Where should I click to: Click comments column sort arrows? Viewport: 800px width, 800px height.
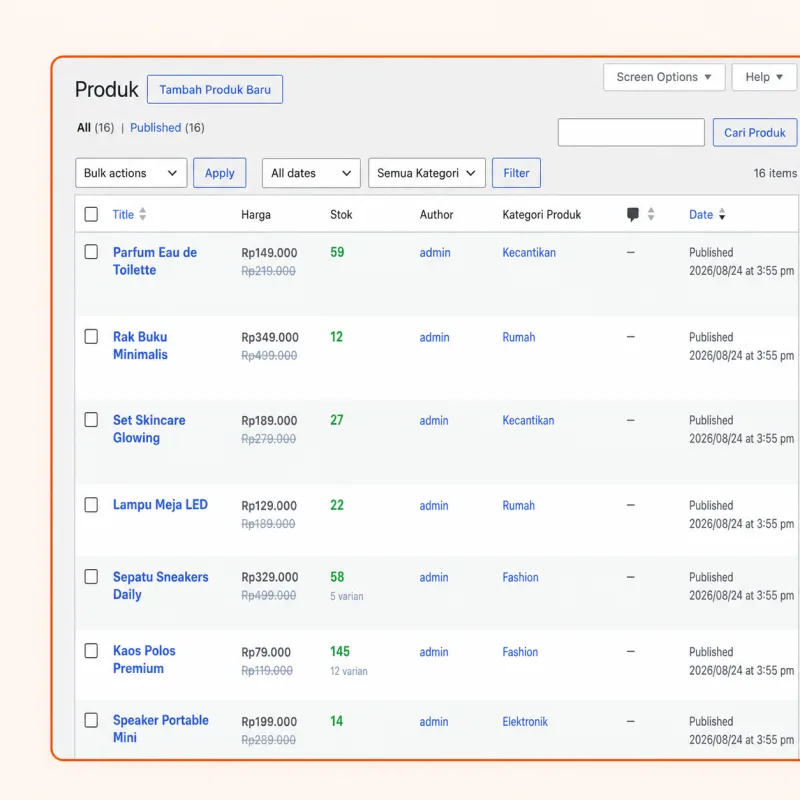tap(651, 214)
